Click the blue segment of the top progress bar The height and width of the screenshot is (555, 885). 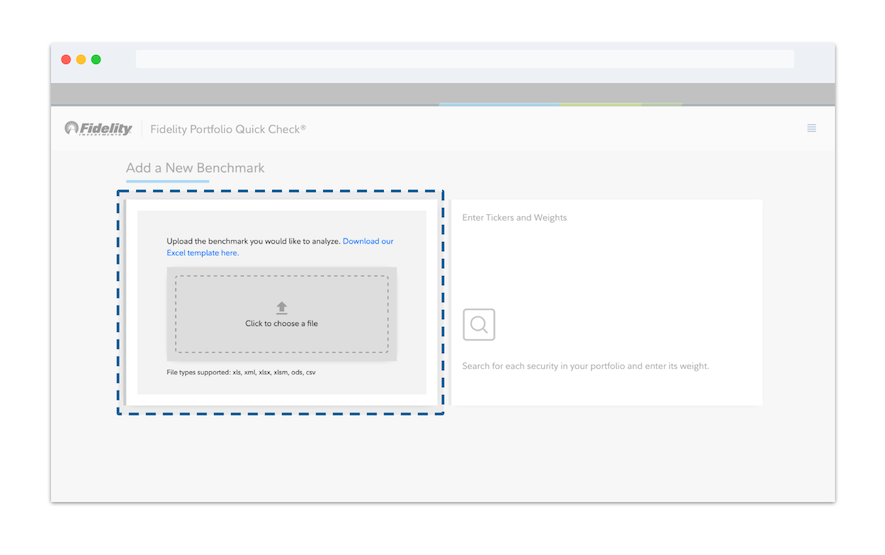click(x=499, y=104)
